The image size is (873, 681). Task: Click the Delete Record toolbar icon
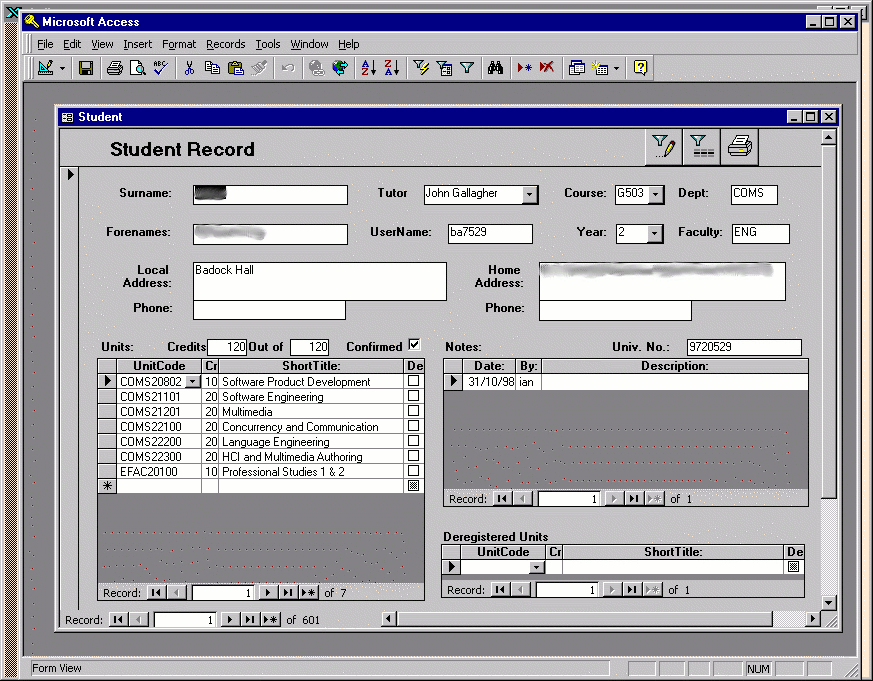[x=547, y=68]
